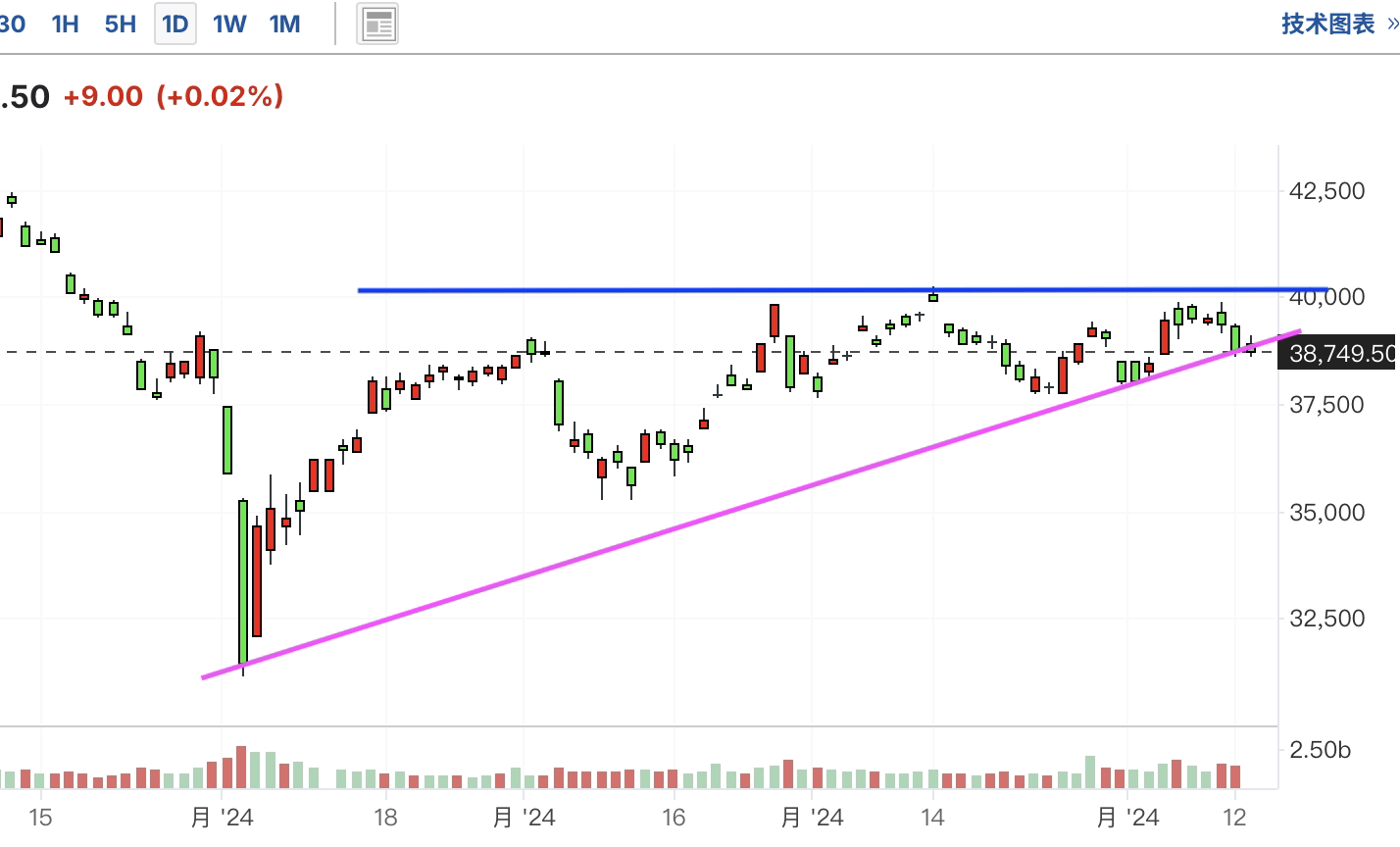This screenshot has height=847, width=1400.
Task: Click the date label 16 on time axis
Action: [674, 817]
